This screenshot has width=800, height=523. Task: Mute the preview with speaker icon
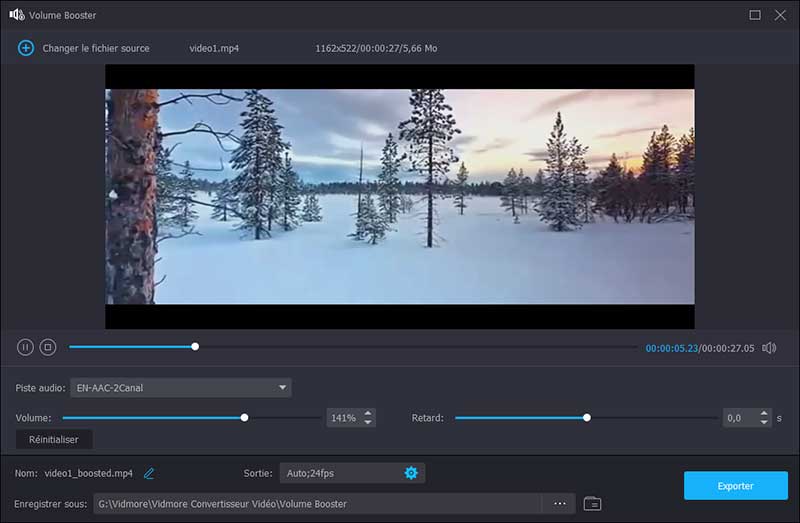tap(769, 348)
